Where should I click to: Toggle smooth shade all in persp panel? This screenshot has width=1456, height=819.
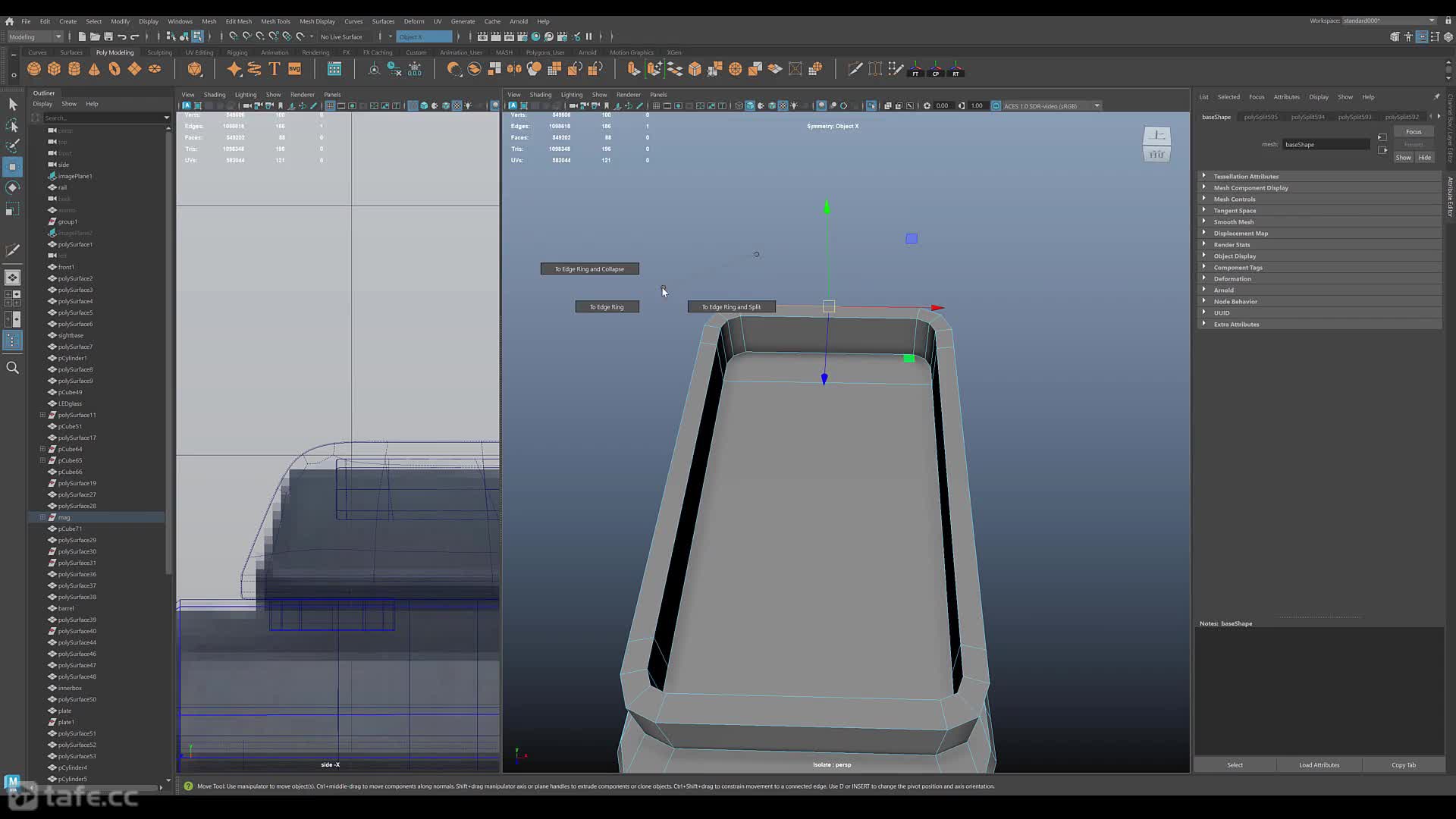pos(750,106)
